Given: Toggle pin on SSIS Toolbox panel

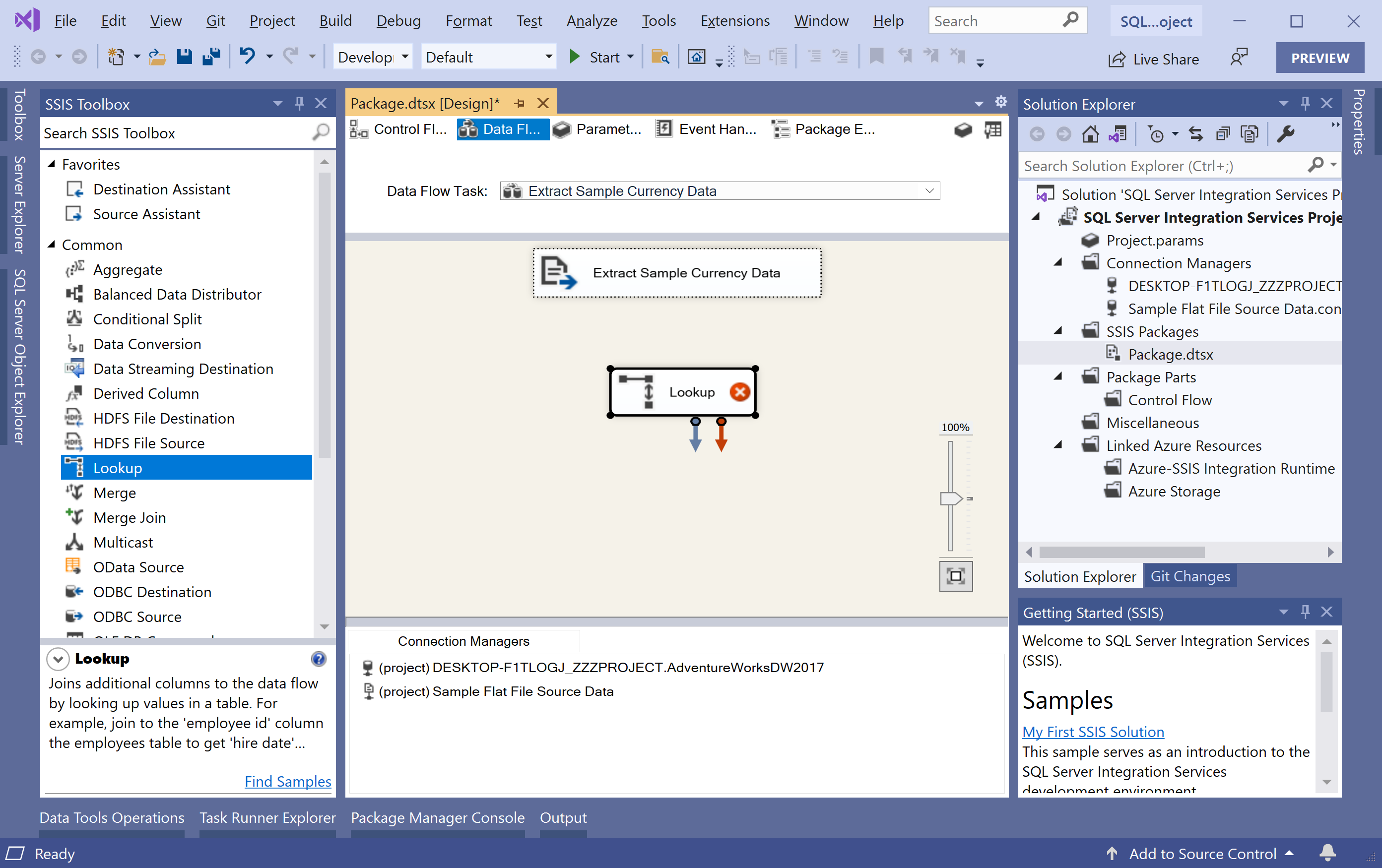Looking at the screenshot, I should (x=299, y=103).
